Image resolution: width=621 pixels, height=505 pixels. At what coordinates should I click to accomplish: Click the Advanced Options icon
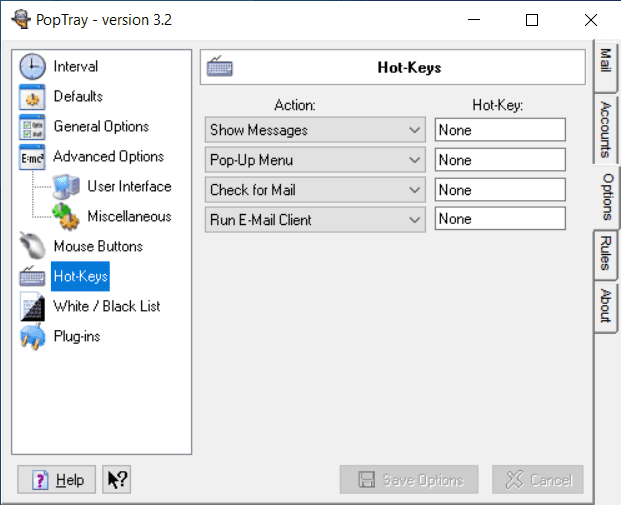(33, 157)
